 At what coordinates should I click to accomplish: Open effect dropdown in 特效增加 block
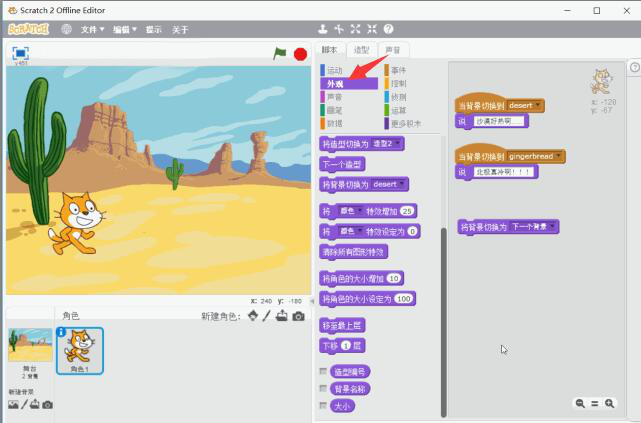coord(350,211)
